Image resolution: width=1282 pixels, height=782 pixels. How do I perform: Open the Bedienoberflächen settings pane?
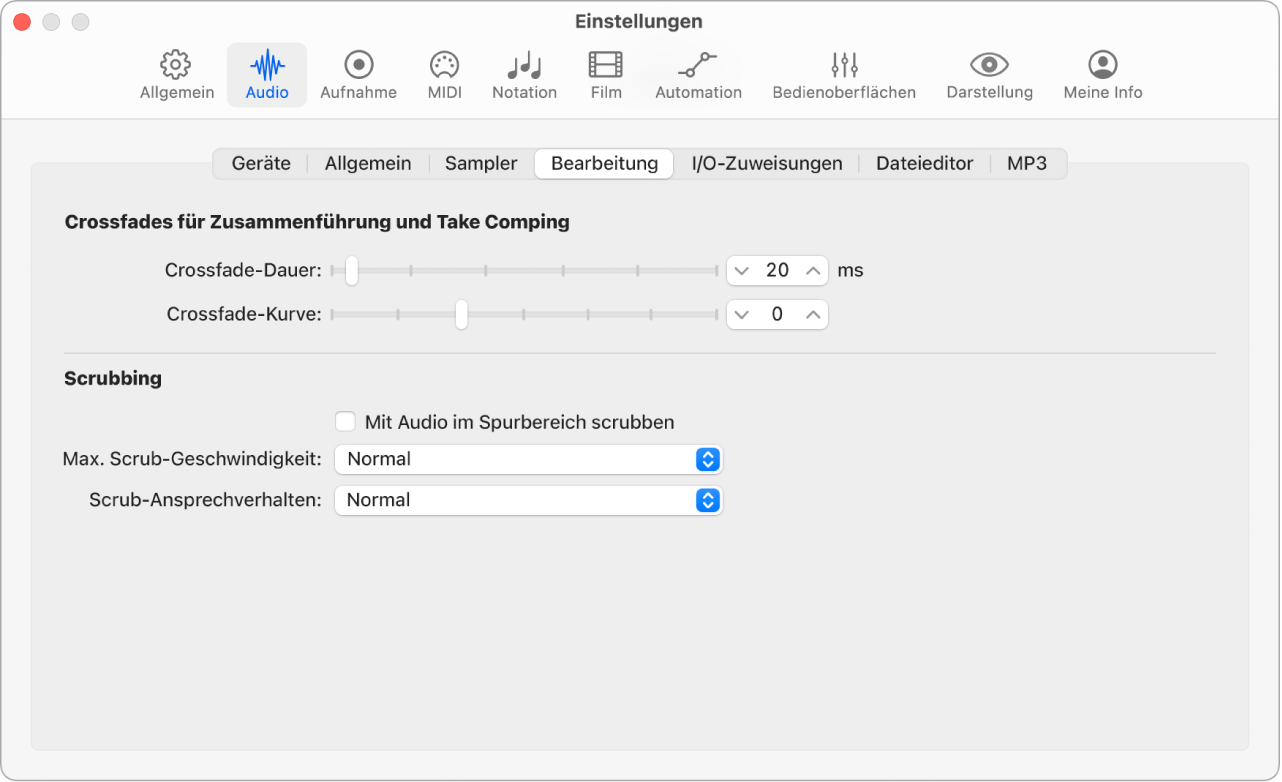[x=843, y=74]
